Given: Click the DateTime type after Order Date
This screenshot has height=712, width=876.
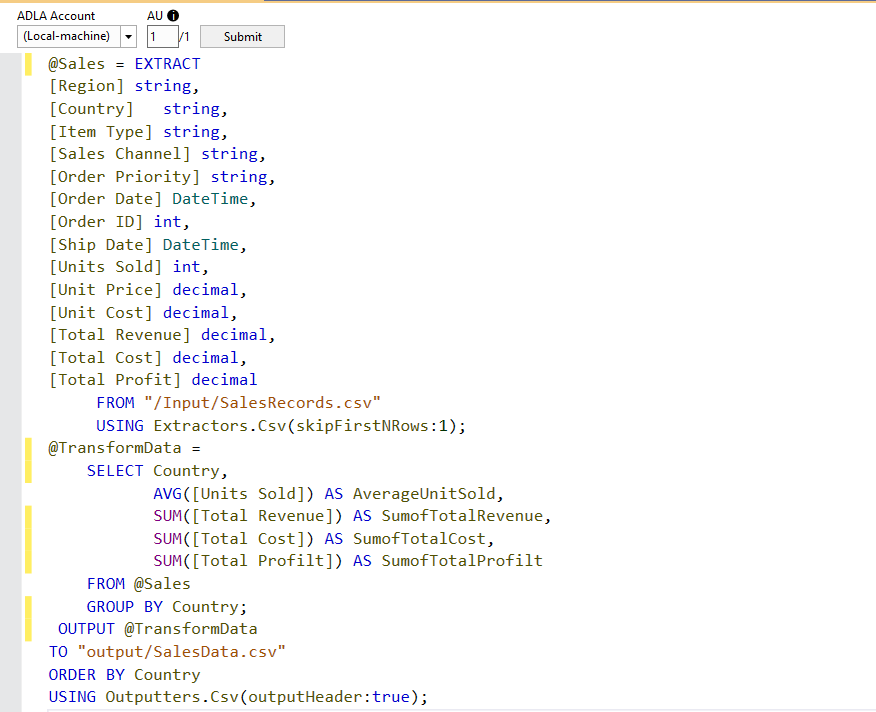Looking at the screenshot, I should 210,200.
